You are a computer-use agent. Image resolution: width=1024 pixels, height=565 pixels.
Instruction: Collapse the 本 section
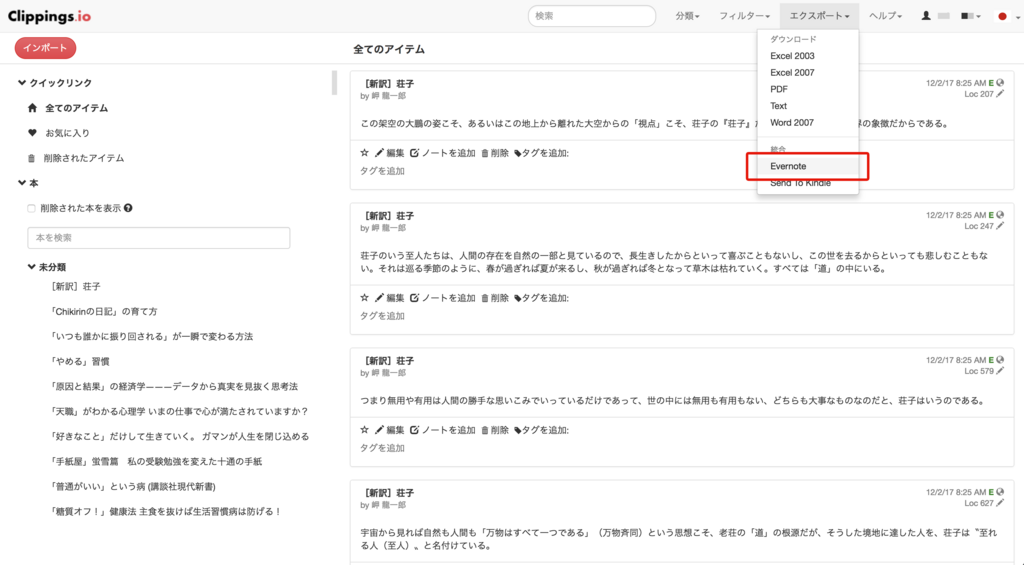tap(28, 183)
